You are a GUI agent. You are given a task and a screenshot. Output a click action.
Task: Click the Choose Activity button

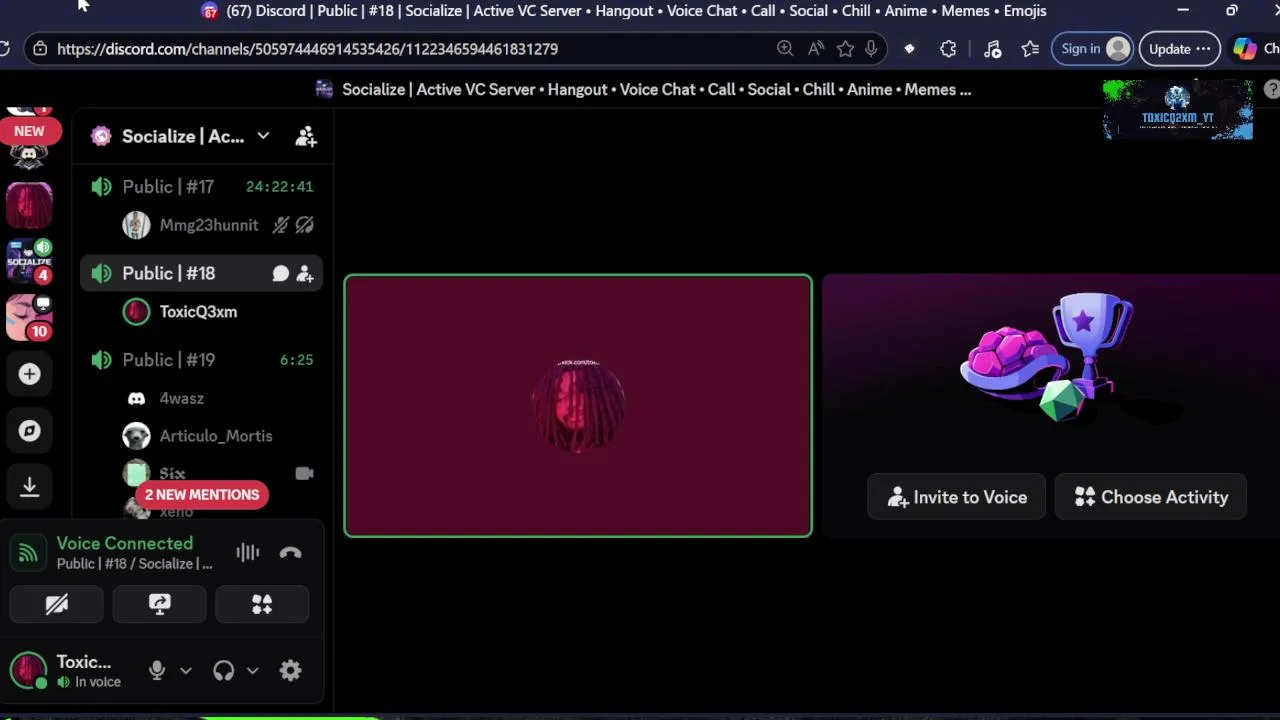1151,497
